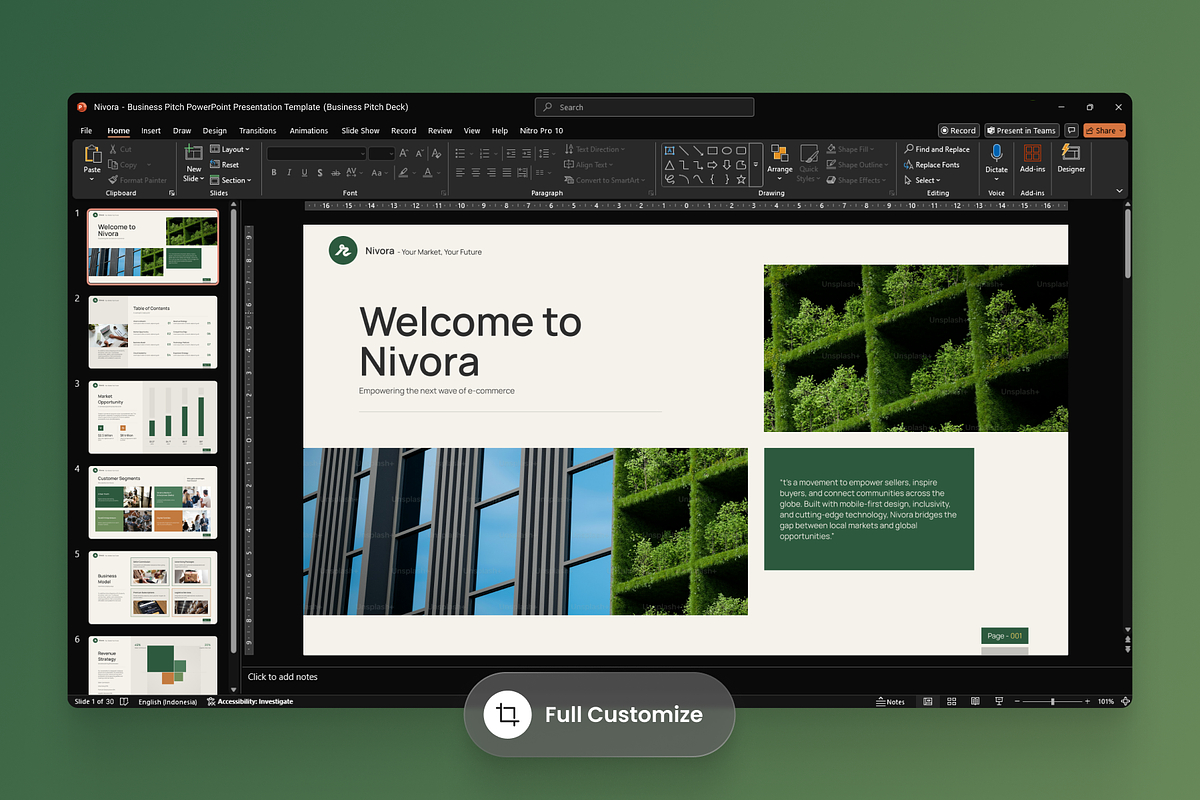Go to the Slide Show tab
1200x800 pixels.
pyautogui.click(x=360, y=130)
